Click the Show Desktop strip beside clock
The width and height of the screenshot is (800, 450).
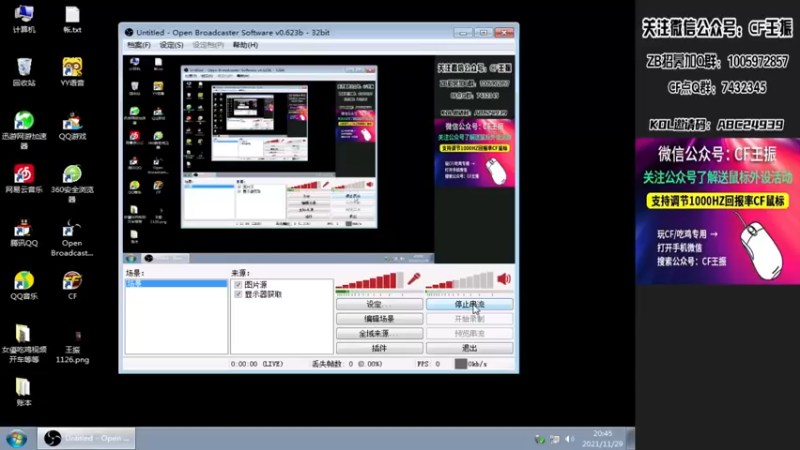tap(631, 439)
